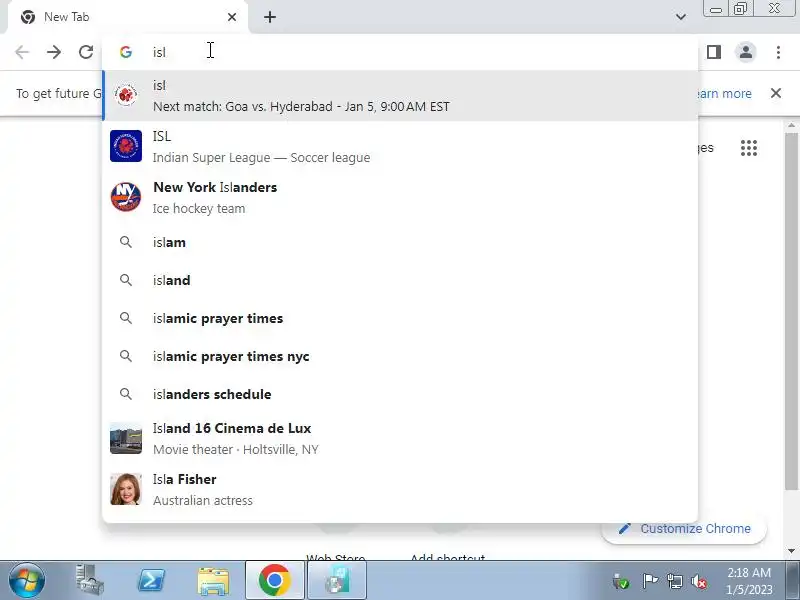Open the Chrome three-dot menu
The image size is (800, 600).
click(x=778, y=52)
